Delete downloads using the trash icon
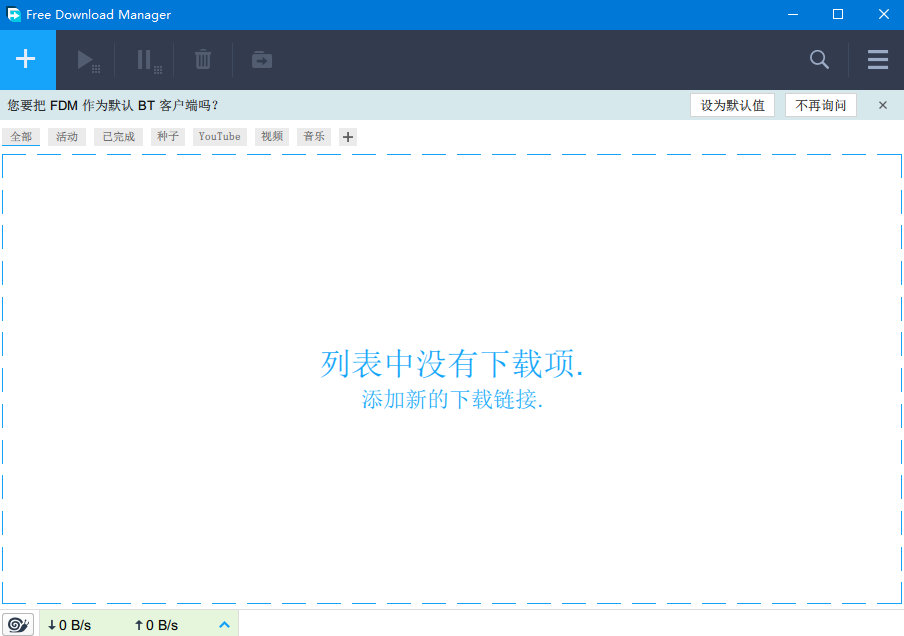 [202, 59]
